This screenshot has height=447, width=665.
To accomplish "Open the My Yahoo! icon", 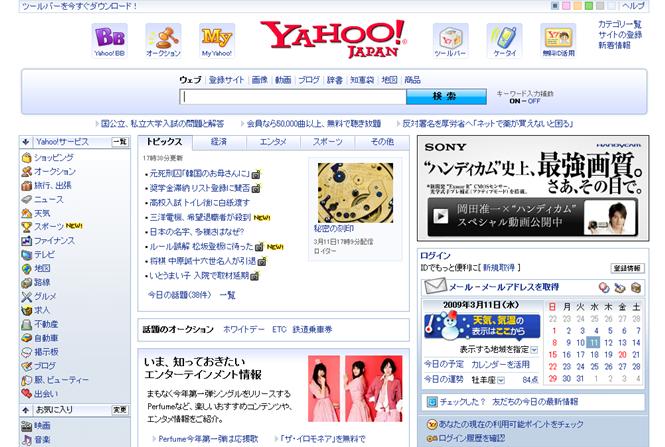I will point(217,41).
